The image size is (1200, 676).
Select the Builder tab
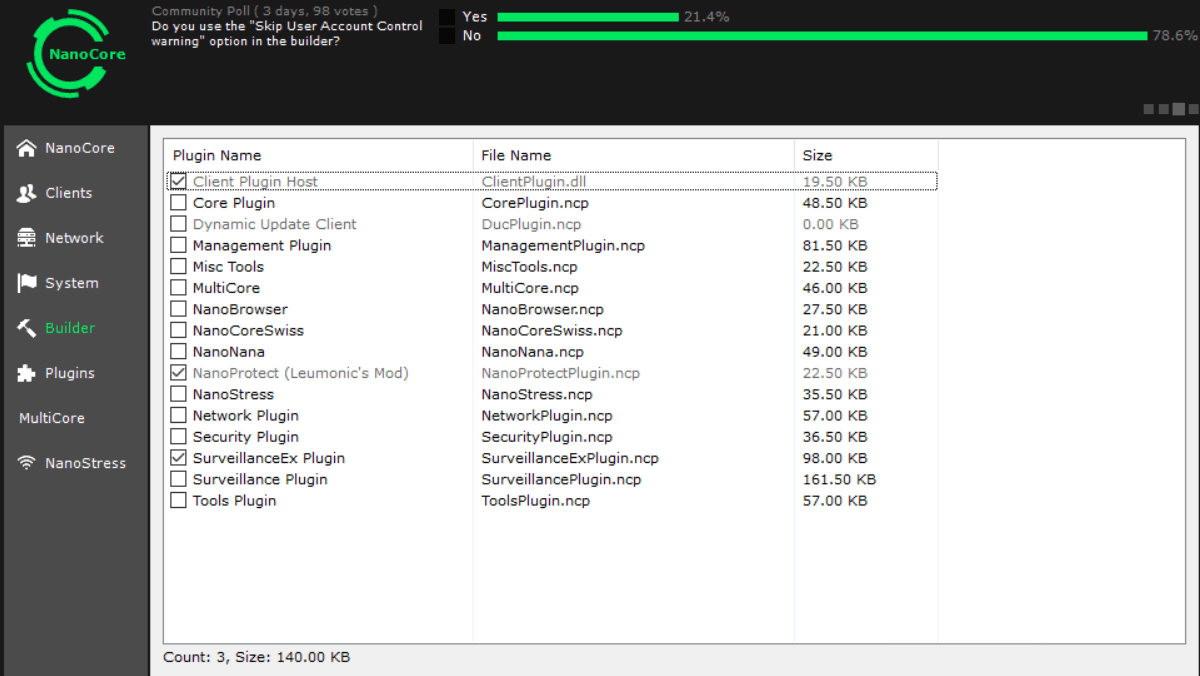75,328
